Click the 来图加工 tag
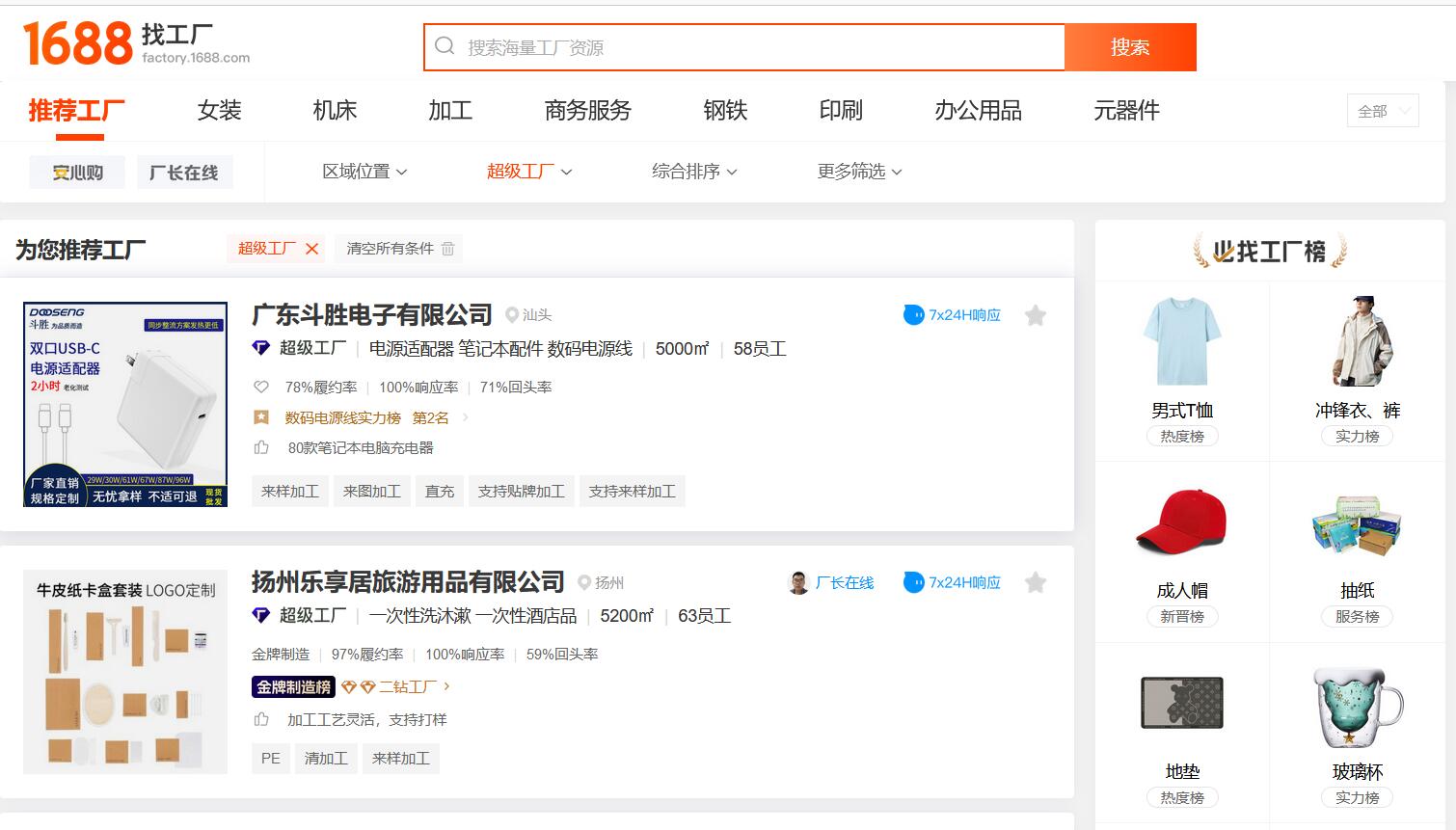Viewport: 1456px width, 830px height. coord(372,492)
